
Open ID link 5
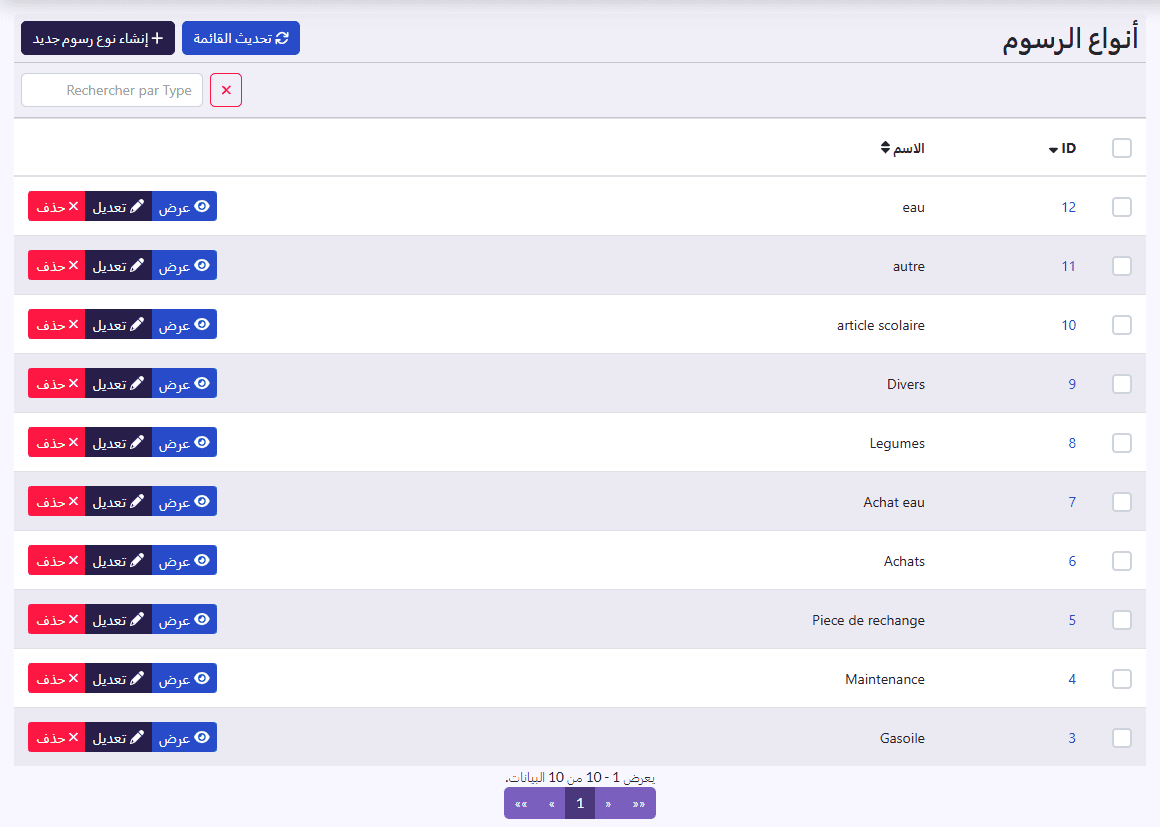click(x=1072, y=620)
